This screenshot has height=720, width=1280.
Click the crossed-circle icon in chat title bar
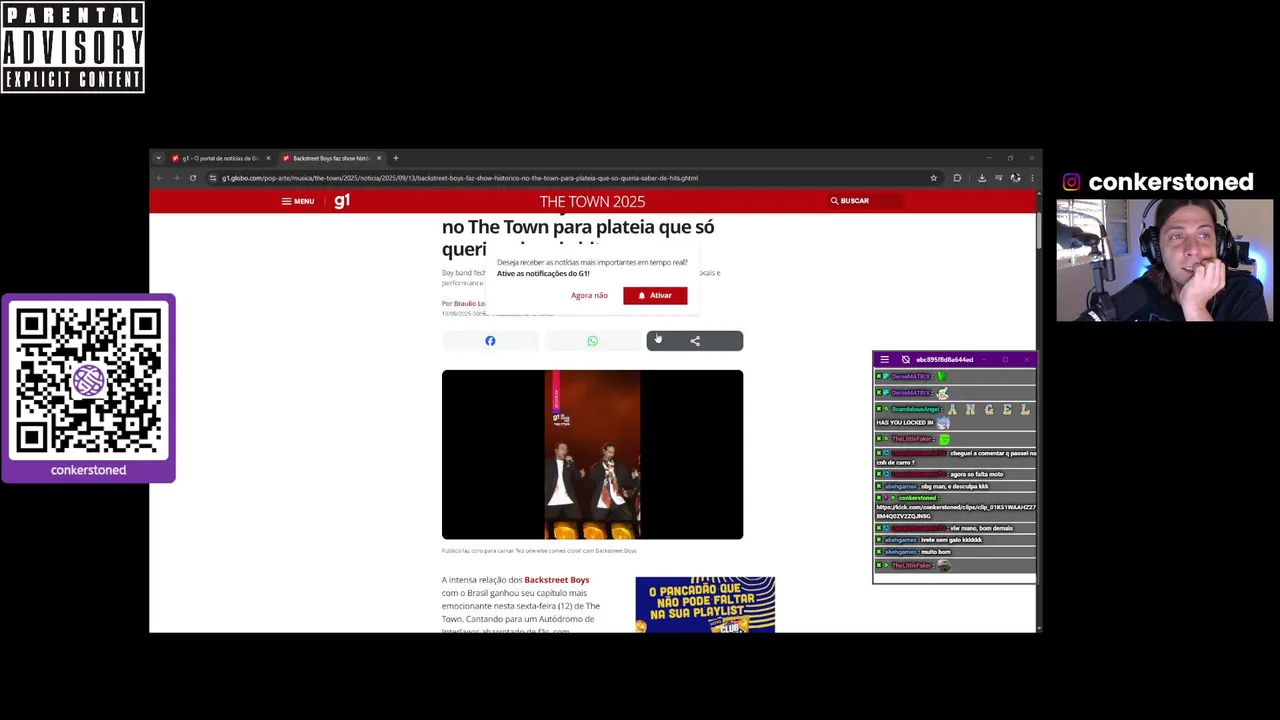(906, 360)
